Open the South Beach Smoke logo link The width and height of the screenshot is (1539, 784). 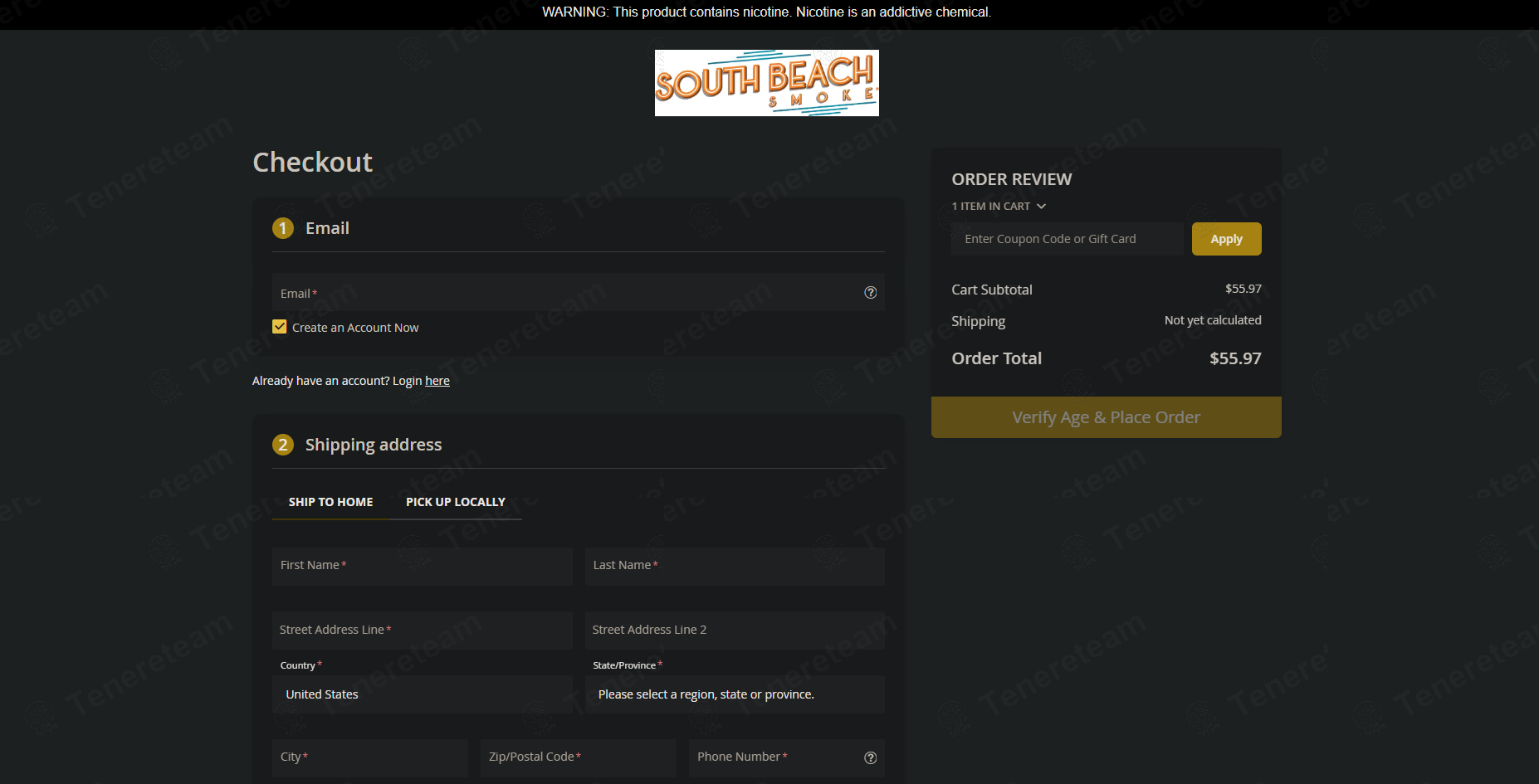tap(766, 83)
